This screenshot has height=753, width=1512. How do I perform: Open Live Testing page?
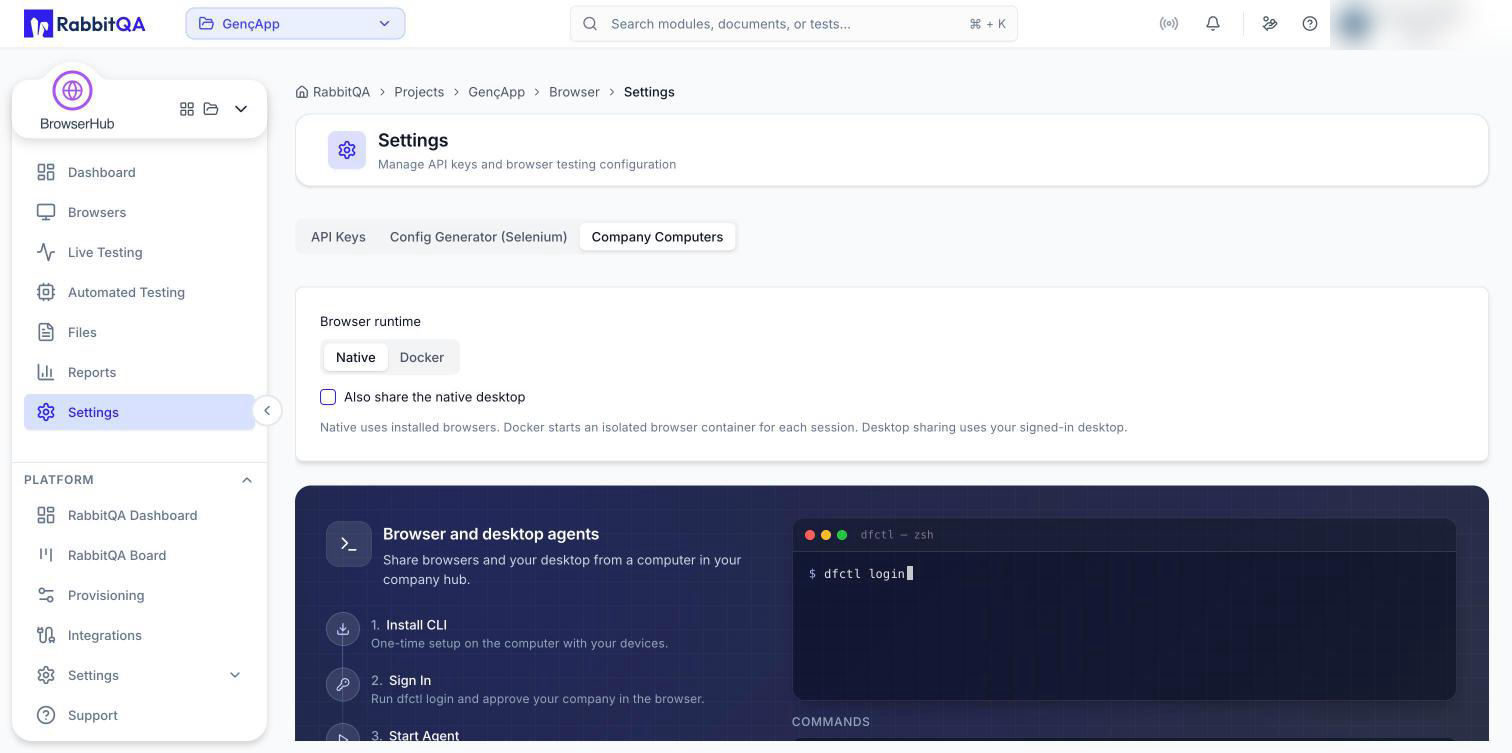[139, 252]
